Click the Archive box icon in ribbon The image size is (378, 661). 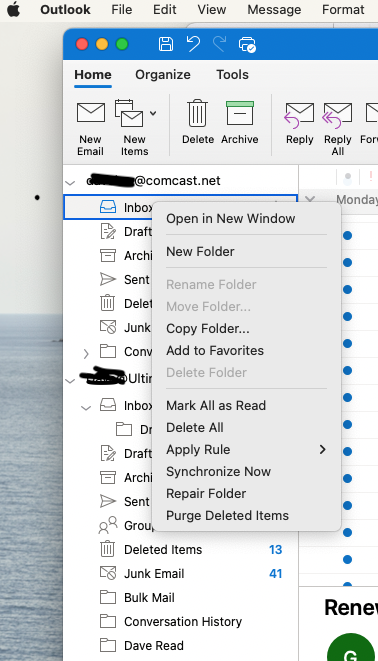click(240, 113)
